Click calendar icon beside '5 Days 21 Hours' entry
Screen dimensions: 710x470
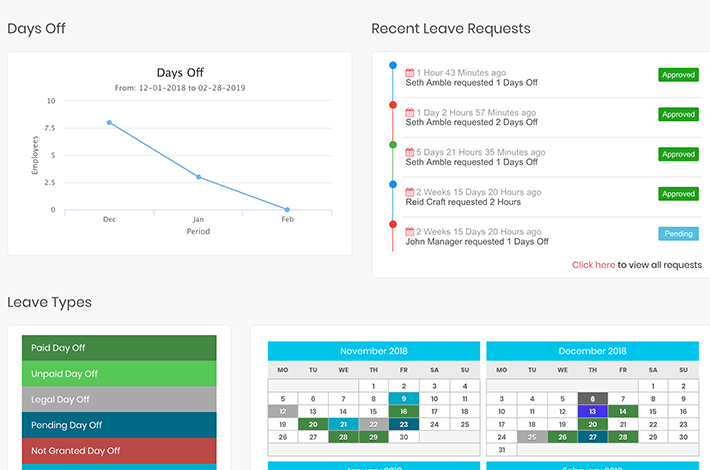point(410,153)
